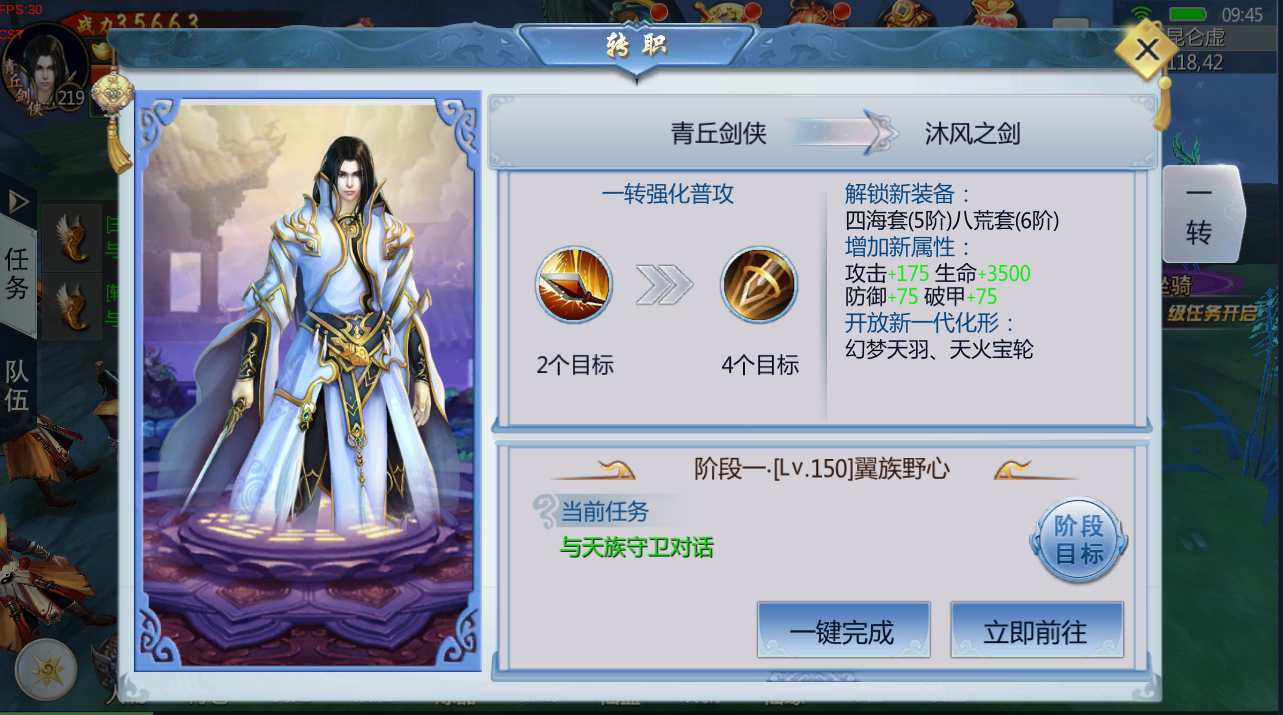Click the question mark help icon by 当前任务
This screenshot has width=1283, height=715.
544,511
